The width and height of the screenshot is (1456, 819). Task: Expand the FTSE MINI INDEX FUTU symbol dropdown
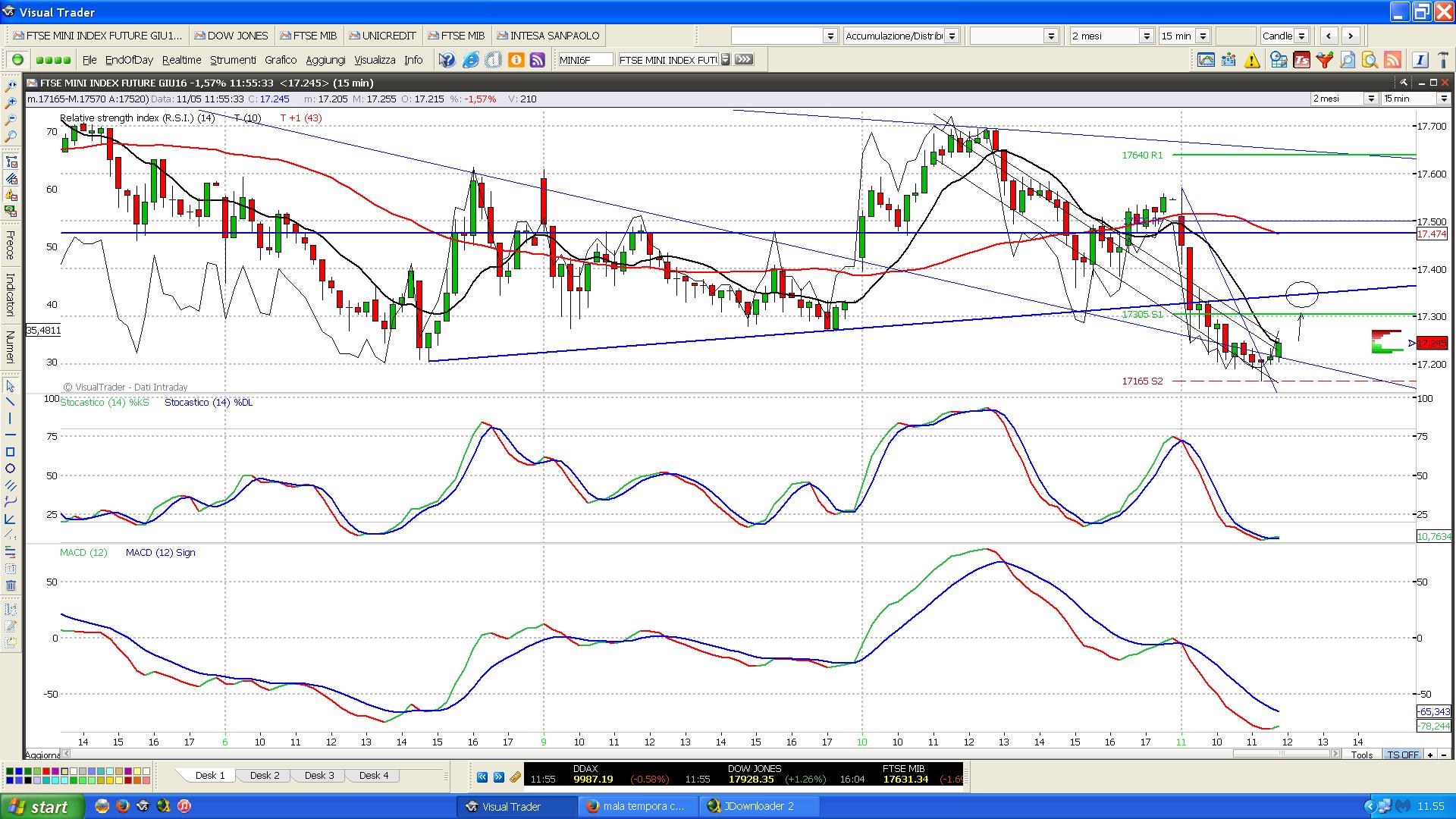(726, 59)
